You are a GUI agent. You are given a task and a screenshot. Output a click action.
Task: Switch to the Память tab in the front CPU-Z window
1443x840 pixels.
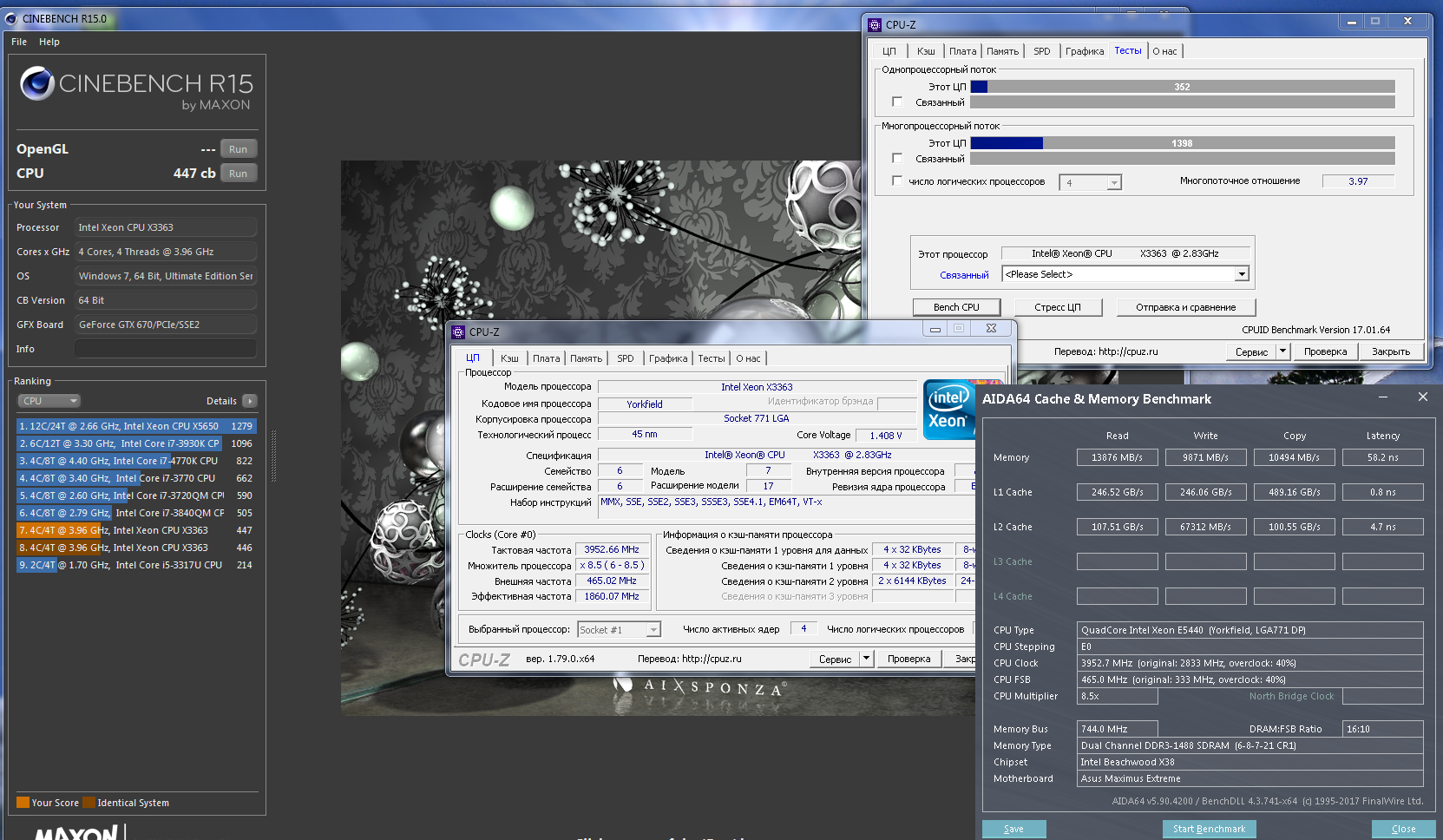pos(586,358)
